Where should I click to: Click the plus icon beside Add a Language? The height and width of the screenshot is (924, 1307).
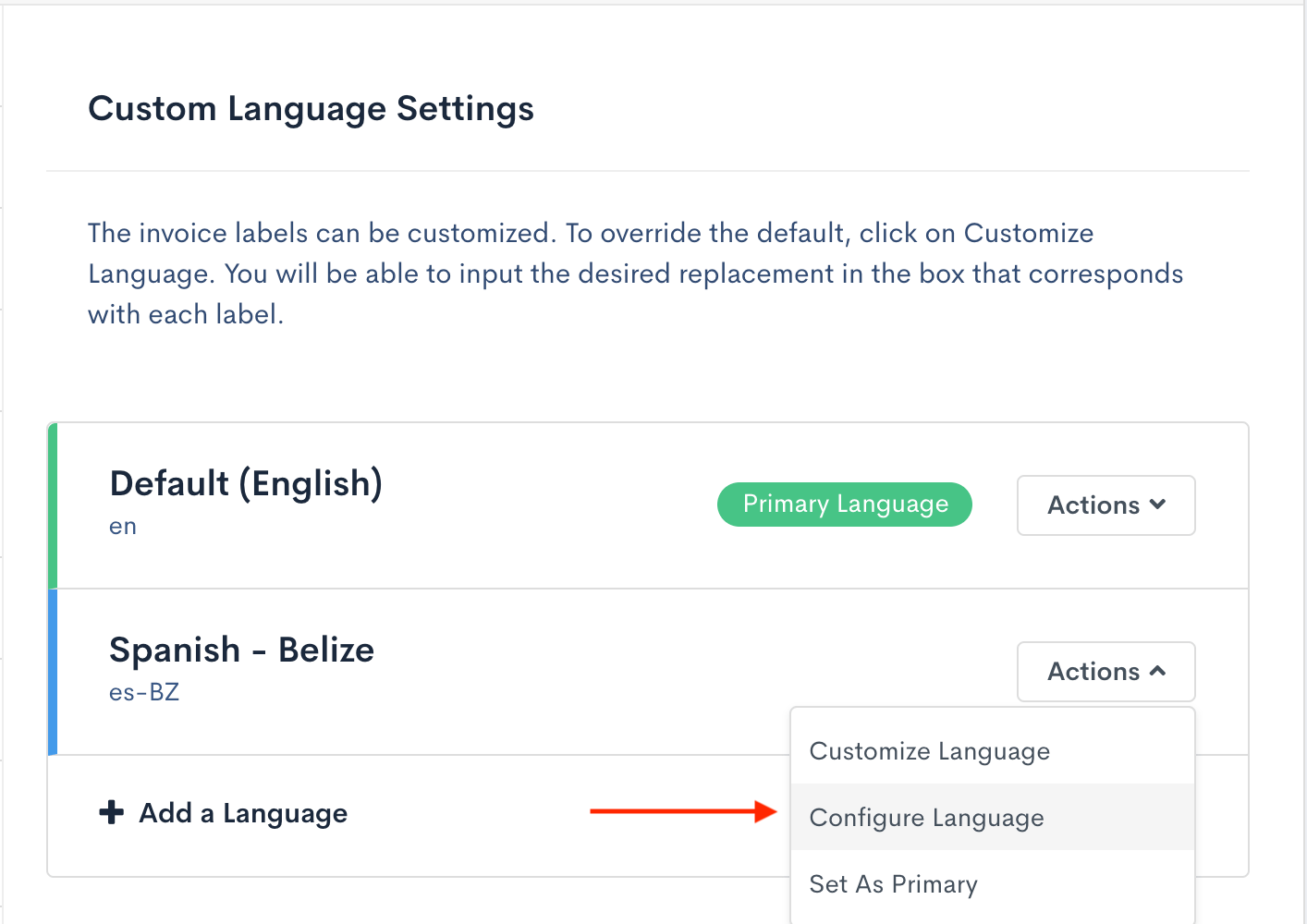(112, 813)
